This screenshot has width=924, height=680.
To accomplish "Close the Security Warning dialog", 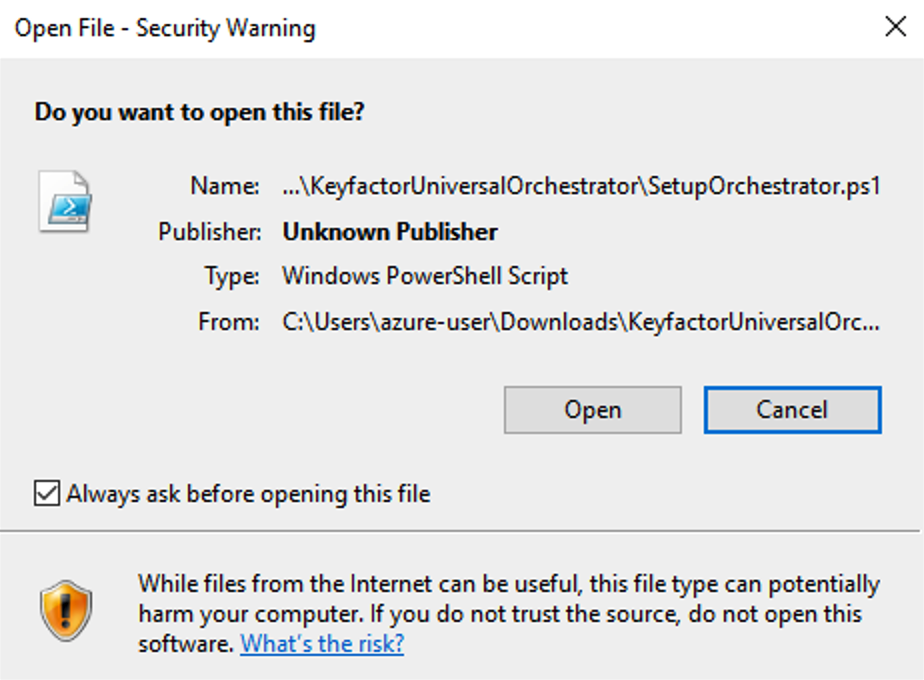I will 895,27.
